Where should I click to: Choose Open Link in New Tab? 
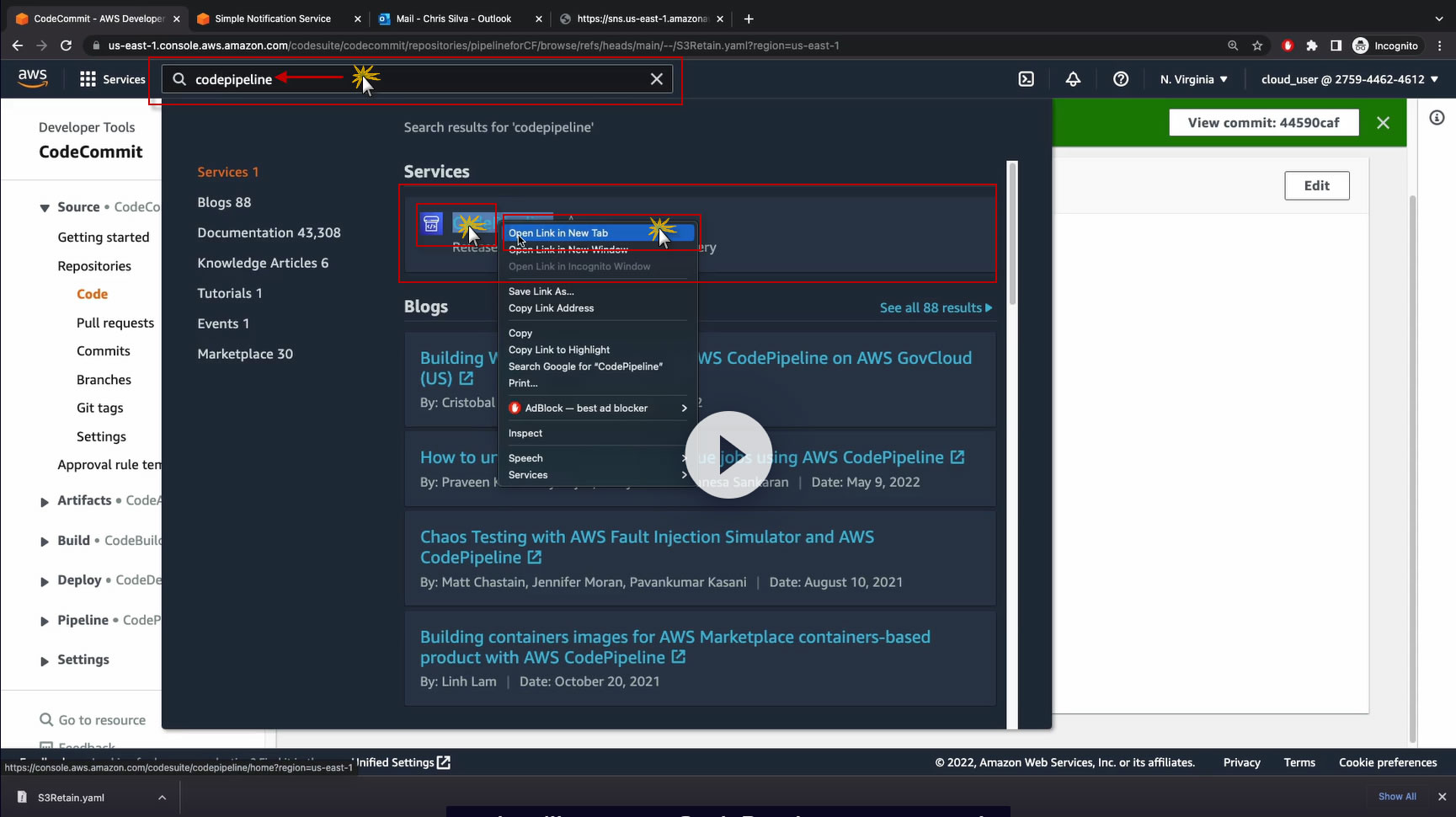(x=599, y=233)
